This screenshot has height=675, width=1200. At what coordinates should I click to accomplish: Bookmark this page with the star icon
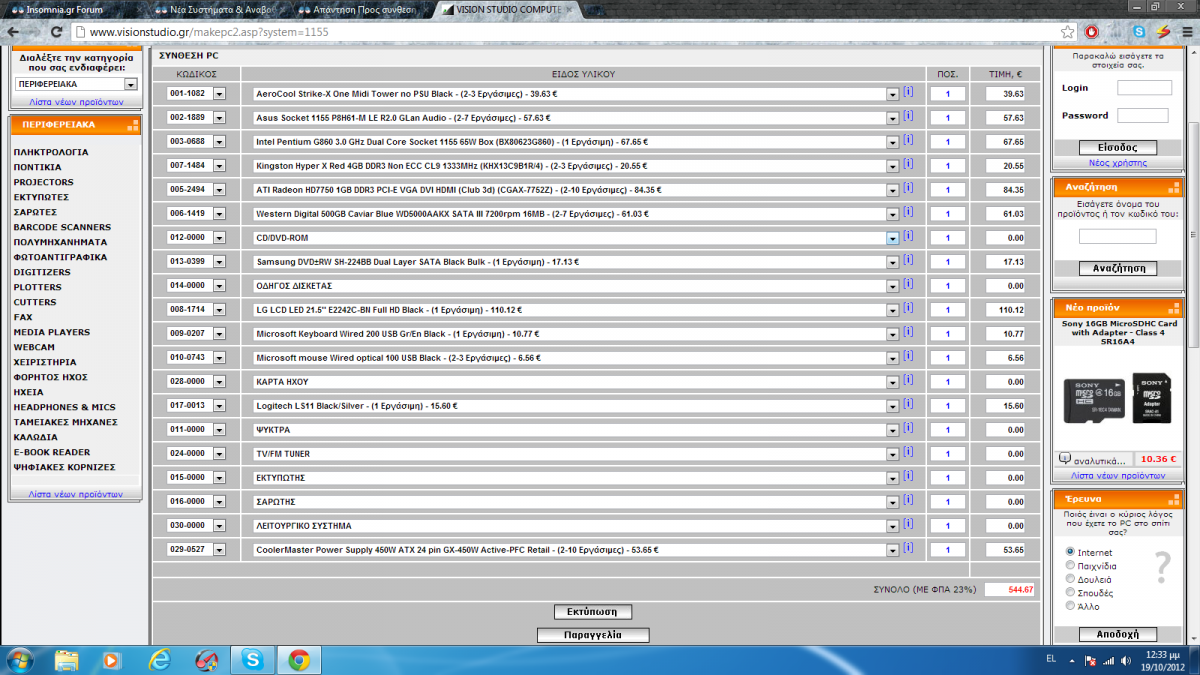click(1068, 32)
